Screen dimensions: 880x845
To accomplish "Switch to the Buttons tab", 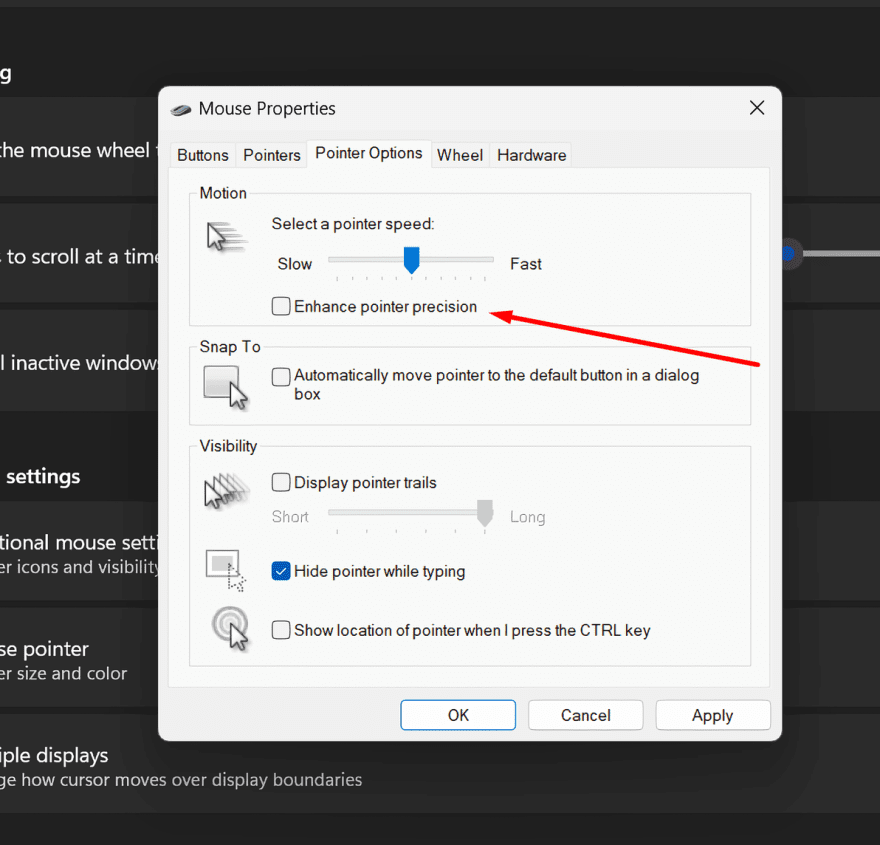I will tap(203, 155).
